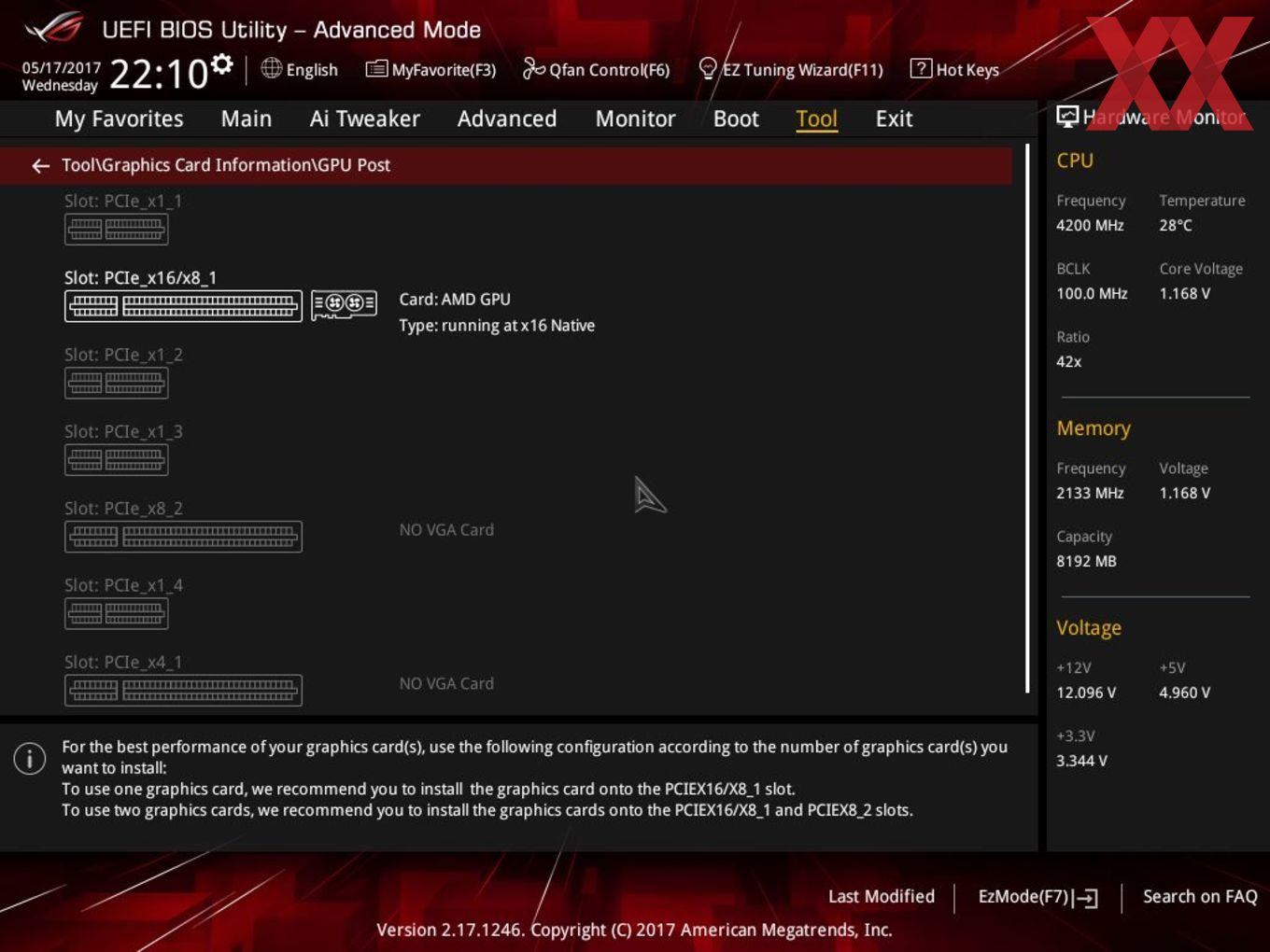The image size is (1270, 952).
Task: Click the +5V value 4.960 V
Action: pos(1185,693)
